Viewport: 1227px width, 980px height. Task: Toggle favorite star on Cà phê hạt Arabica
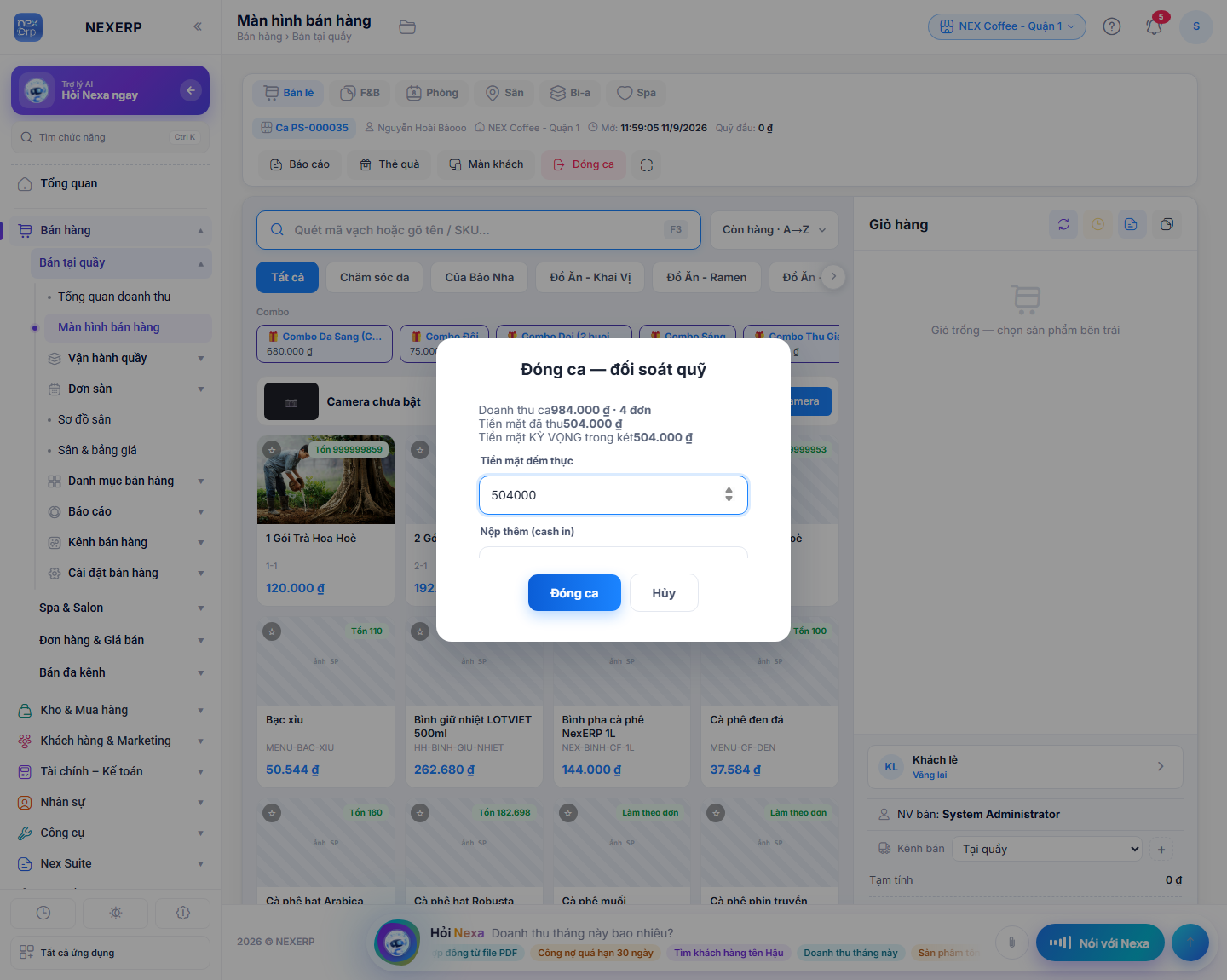pos(272,813)
